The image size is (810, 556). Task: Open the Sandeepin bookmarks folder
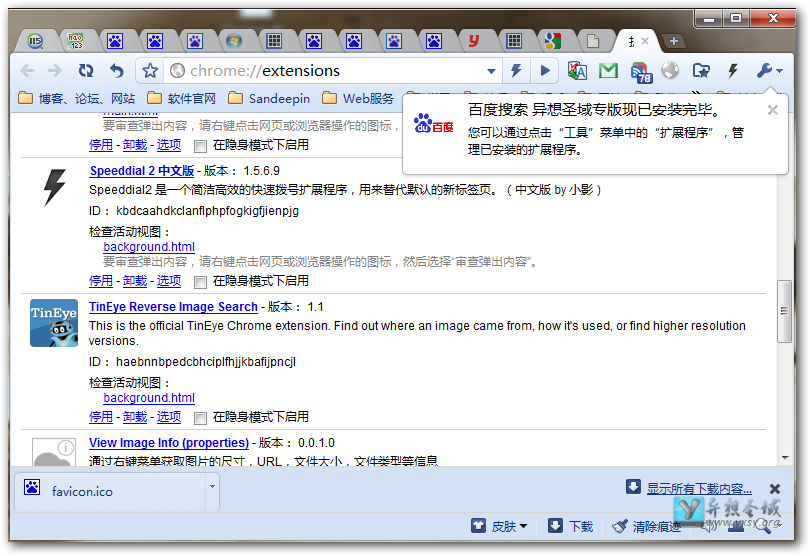[x=269, y=98]
